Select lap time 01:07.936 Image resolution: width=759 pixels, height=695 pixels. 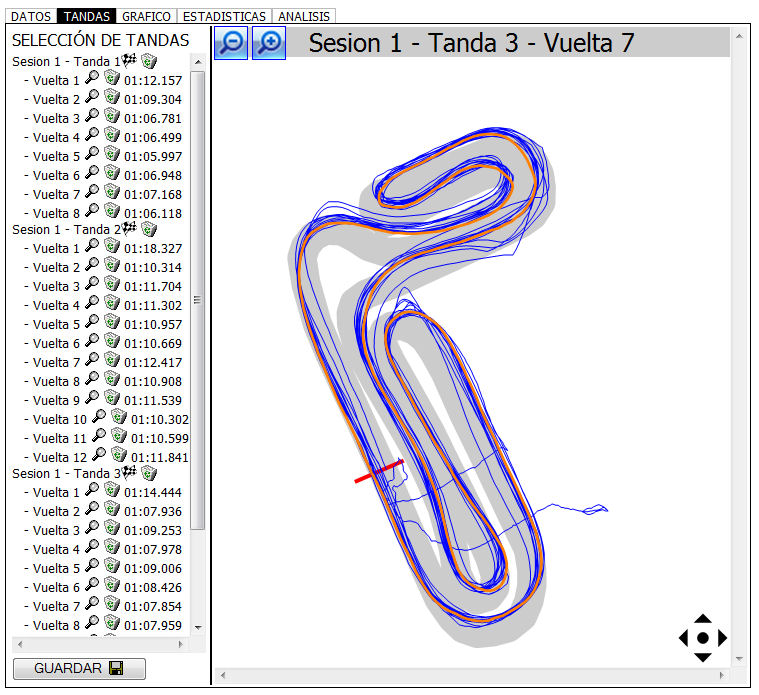point(153,512)
